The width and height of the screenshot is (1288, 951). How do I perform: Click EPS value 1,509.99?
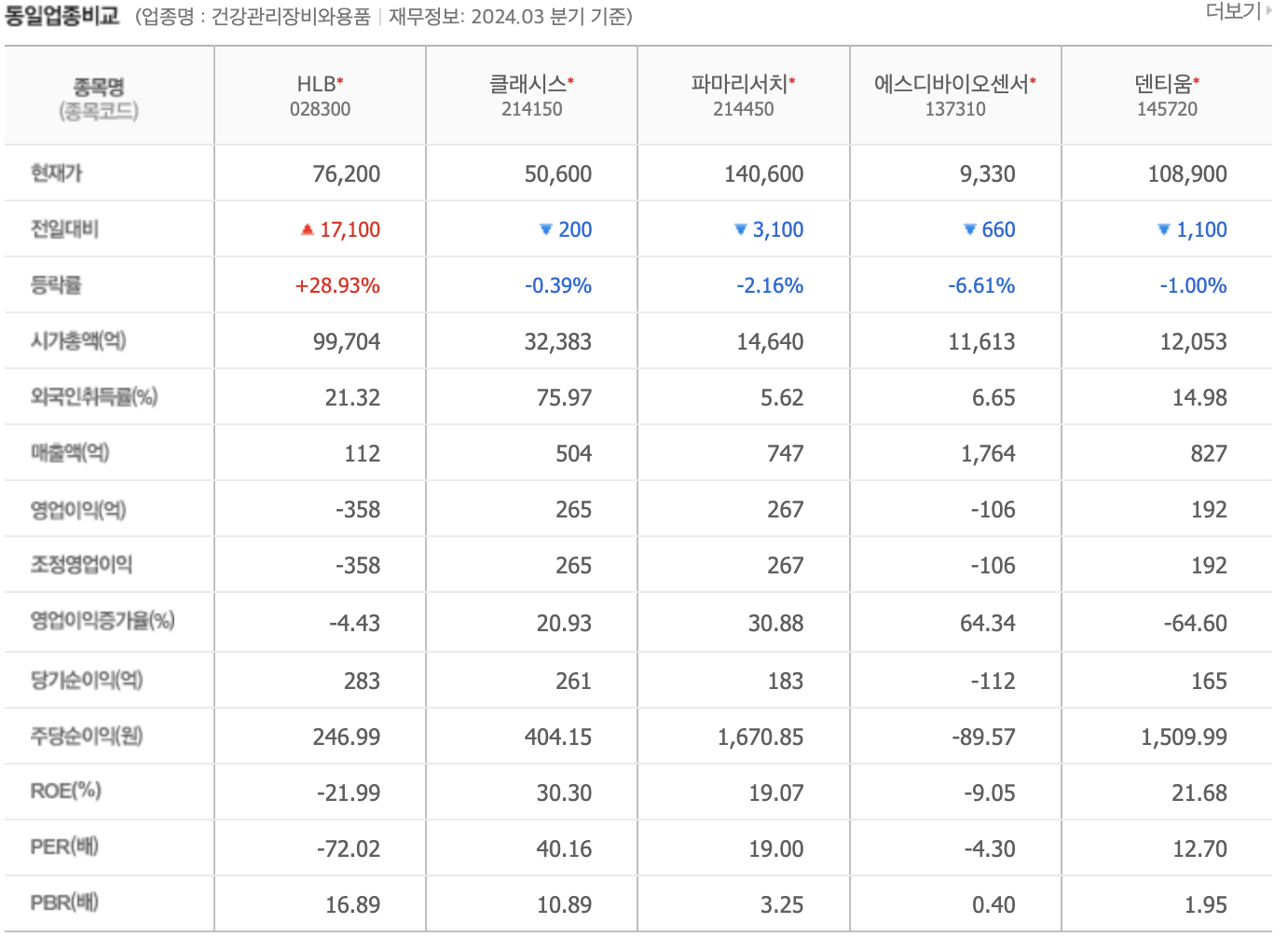pos(1184,737)
